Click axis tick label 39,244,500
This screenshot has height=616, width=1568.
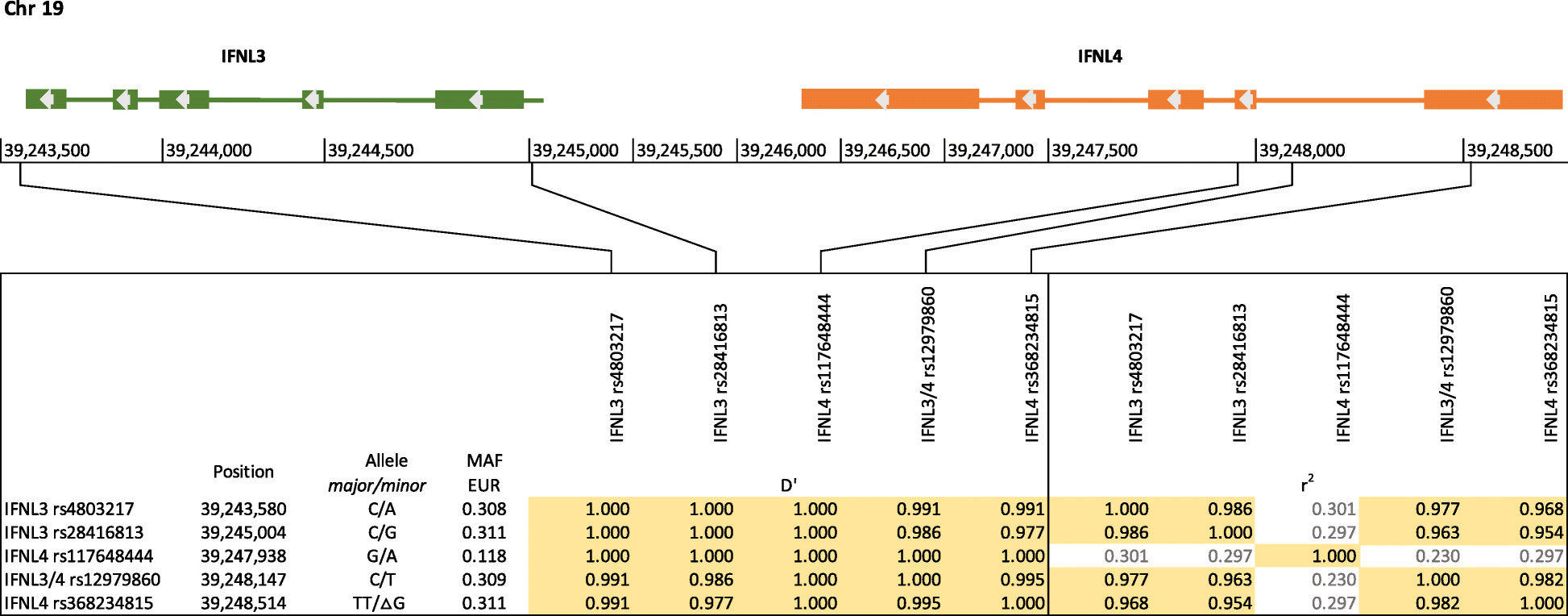(x=371, y=151)
